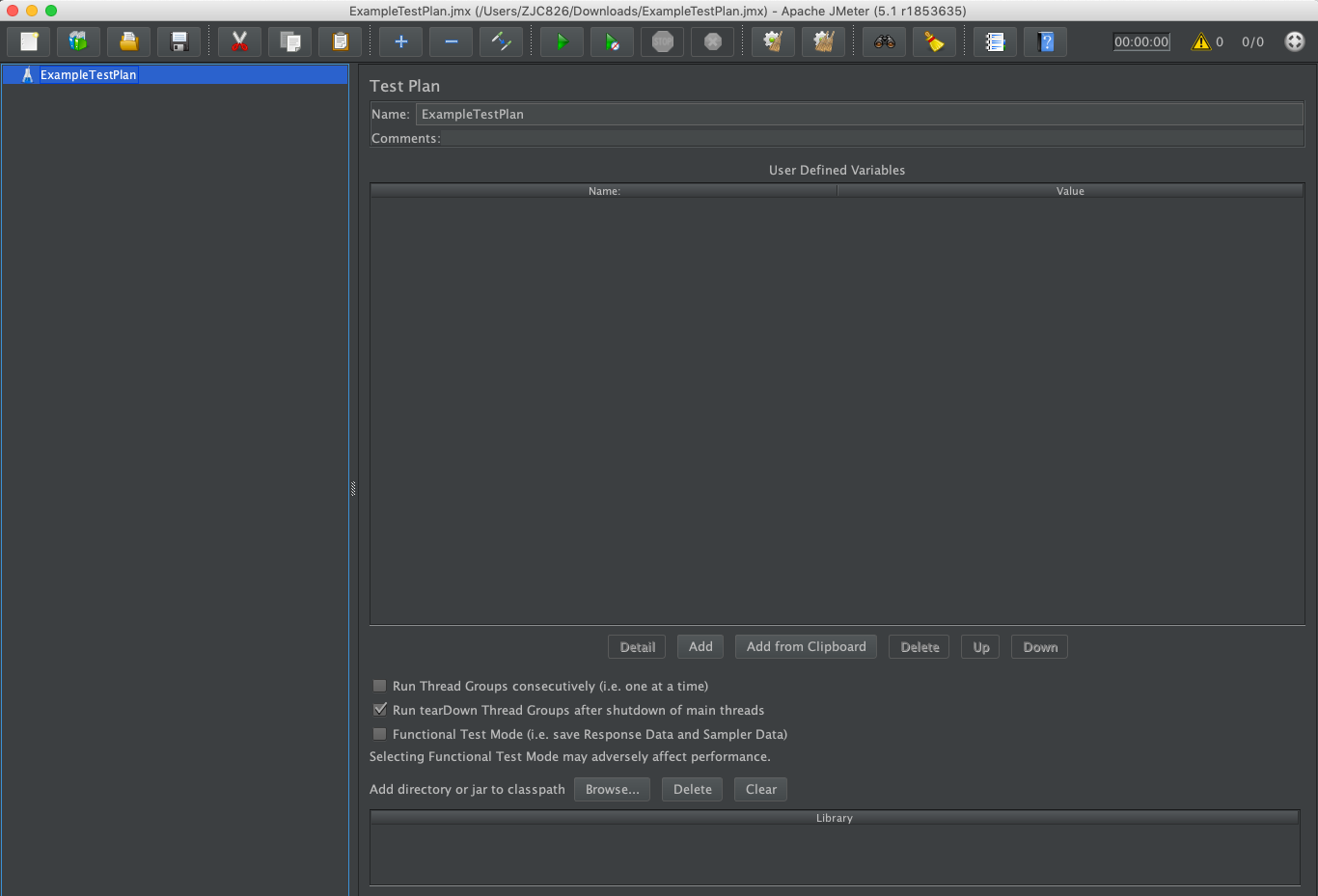Click Browse... to add a classpath jar
This screenshot has height=896, width=1318.
pos(612,789)
